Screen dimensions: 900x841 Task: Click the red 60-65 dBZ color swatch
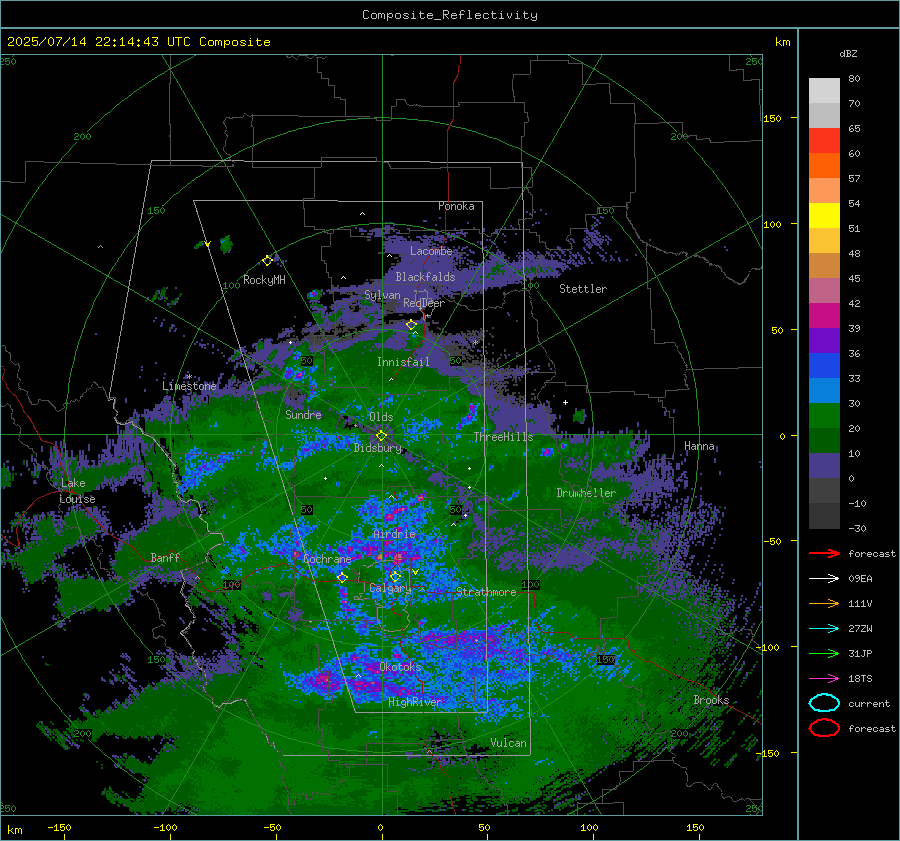click(x=824, y=141)
